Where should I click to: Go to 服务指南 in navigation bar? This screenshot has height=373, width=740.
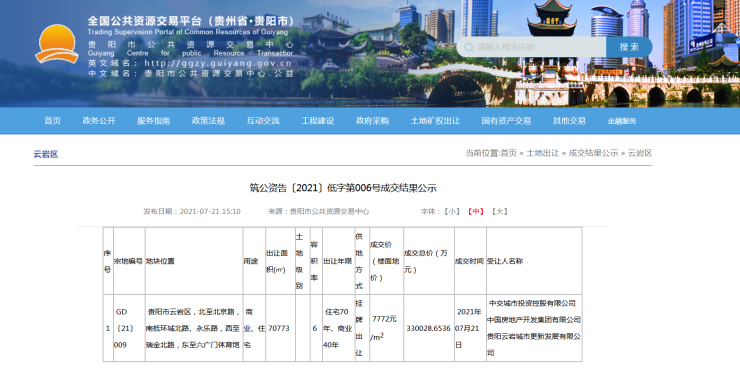(x=153, y=121)
